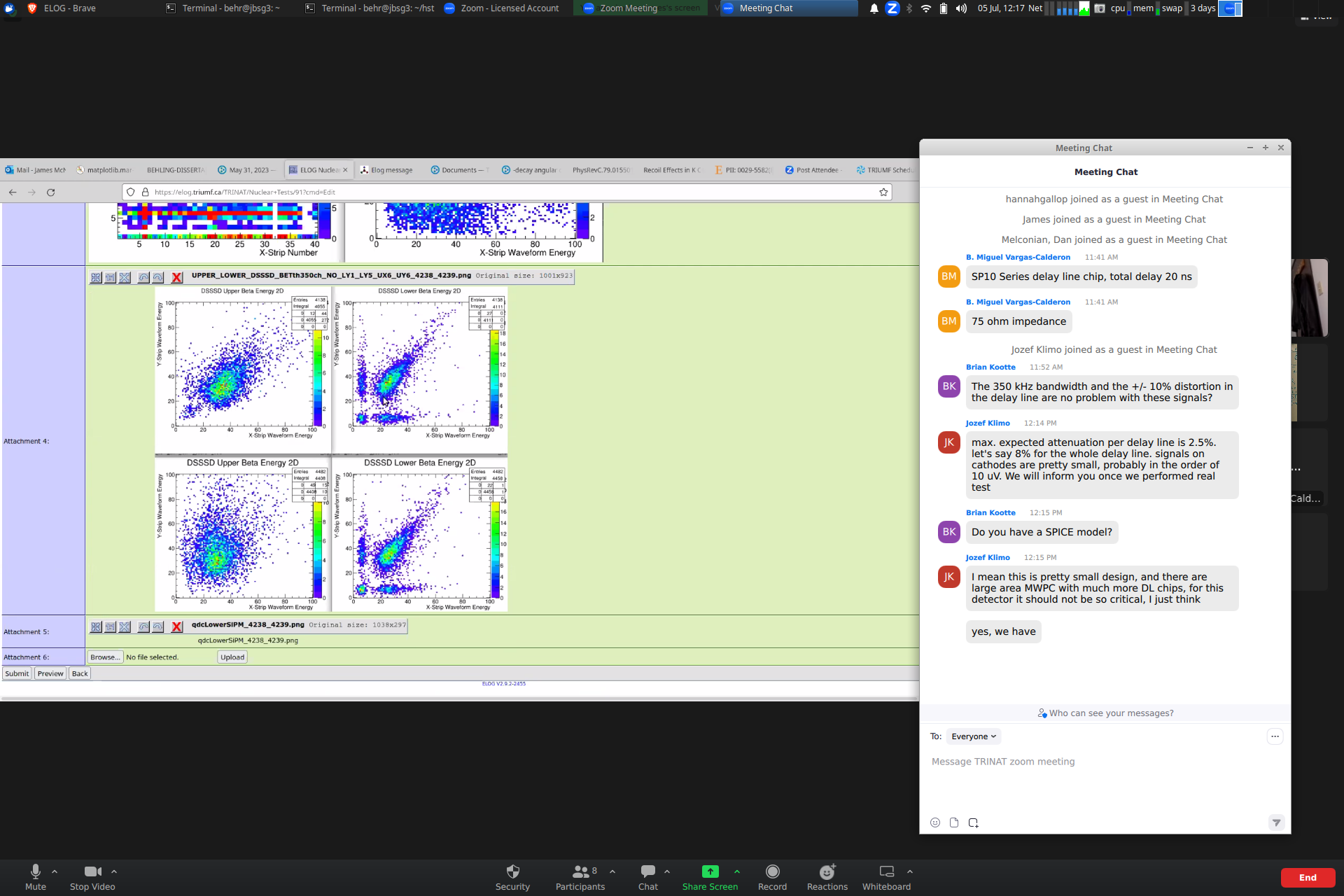
Task: Click the red End meeting button
Action: pos(1307,878)
